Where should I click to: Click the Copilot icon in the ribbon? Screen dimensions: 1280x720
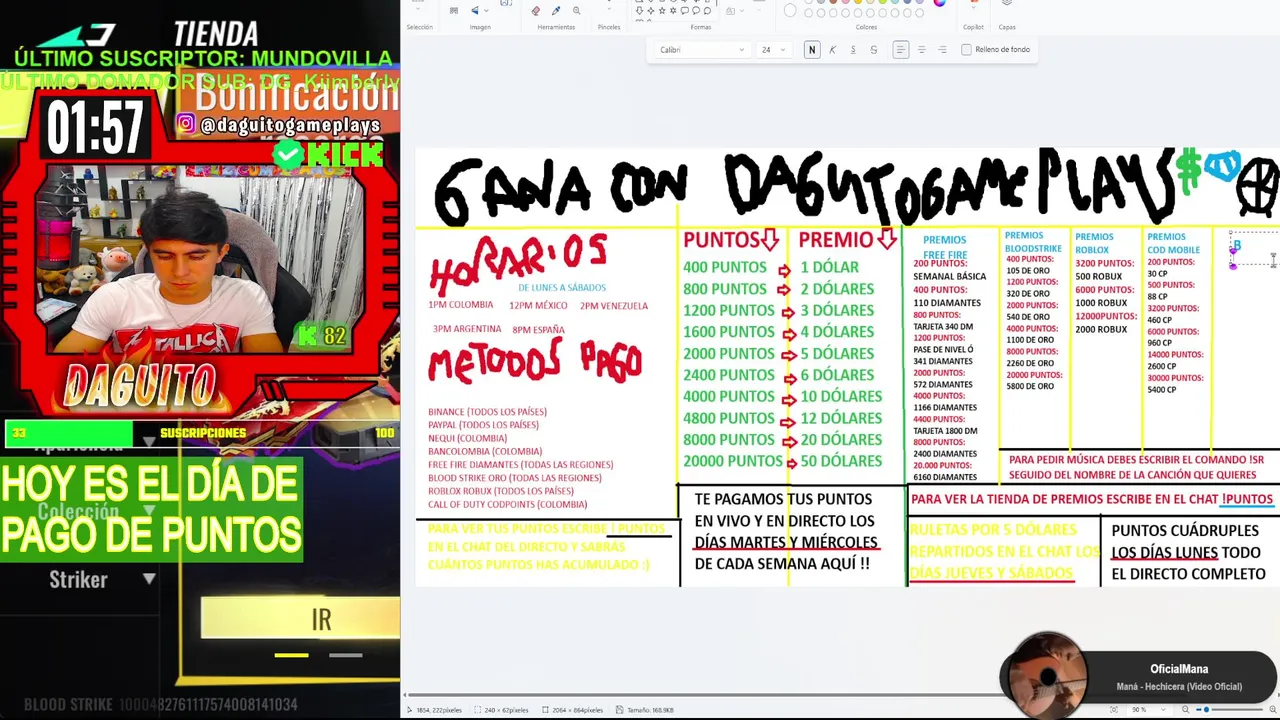tap(973, 3)
